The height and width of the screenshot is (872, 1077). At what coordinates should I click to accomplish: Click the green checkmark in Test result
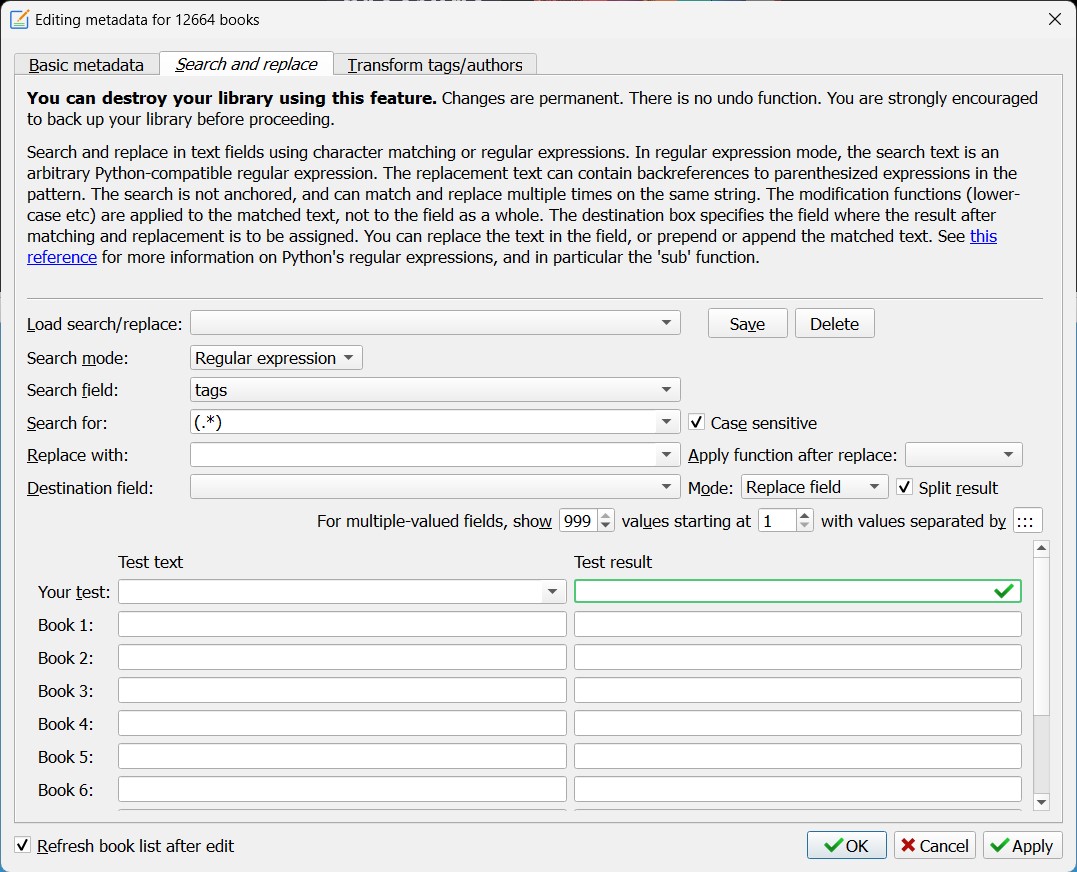point(1004,592)
